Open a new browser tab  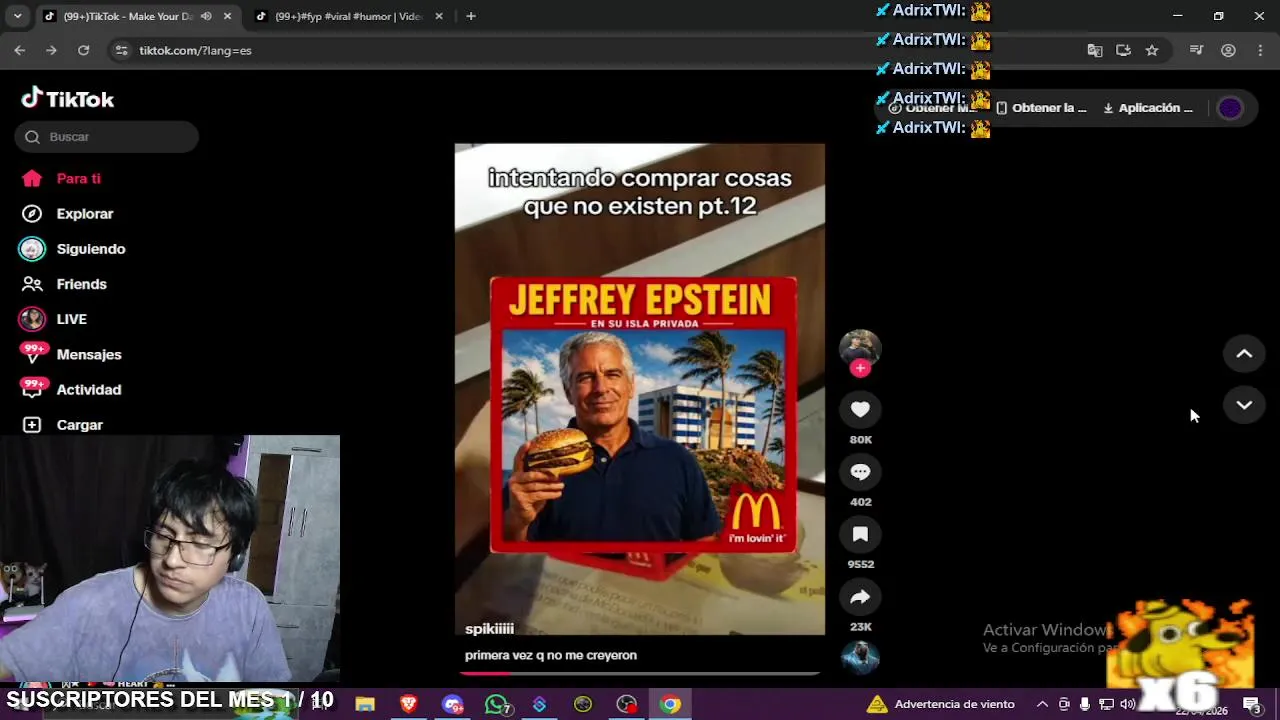(x=470, y=16)
